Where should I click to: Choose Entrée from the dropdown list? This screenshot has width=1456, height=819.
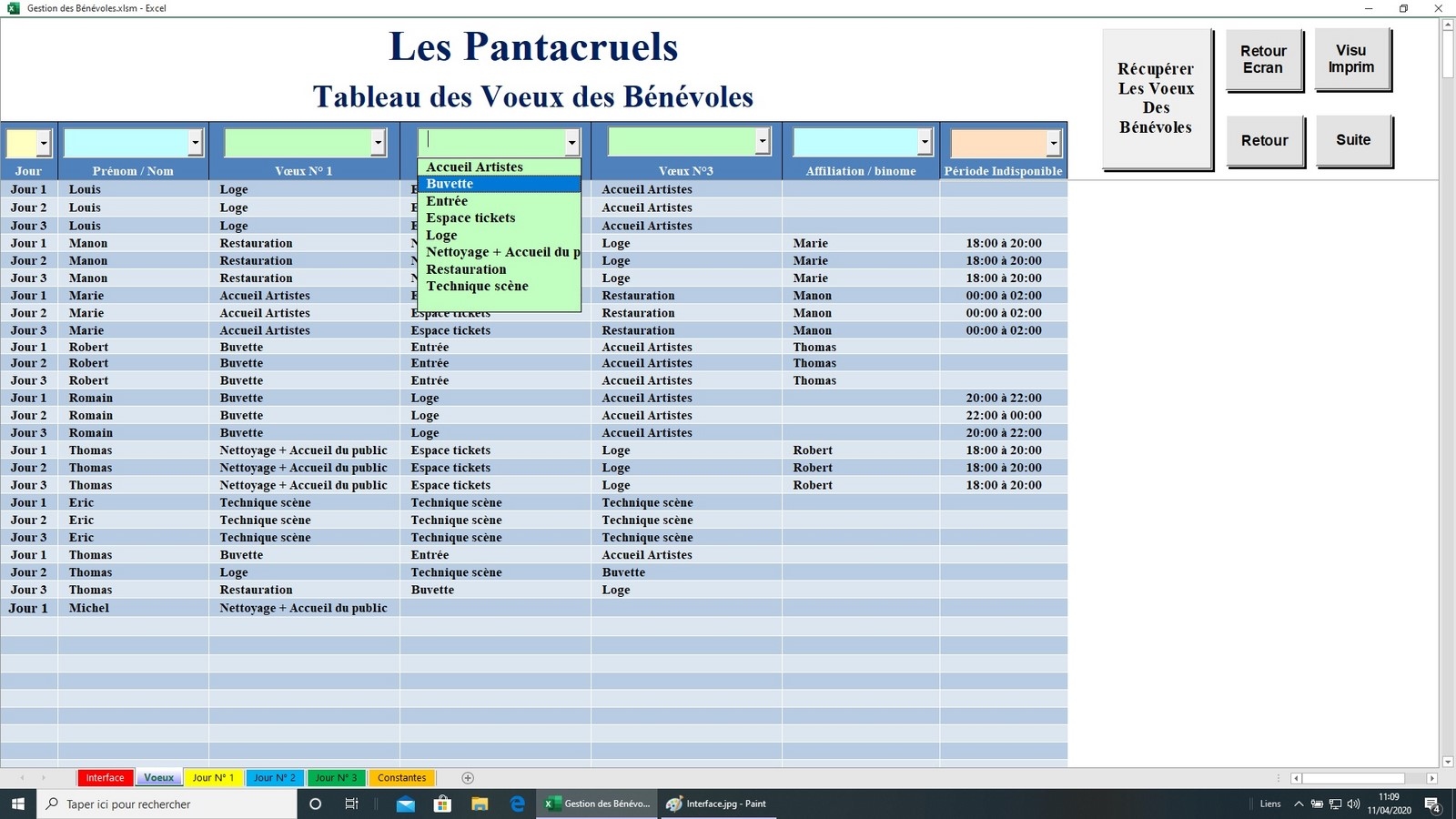click(499, 201)
